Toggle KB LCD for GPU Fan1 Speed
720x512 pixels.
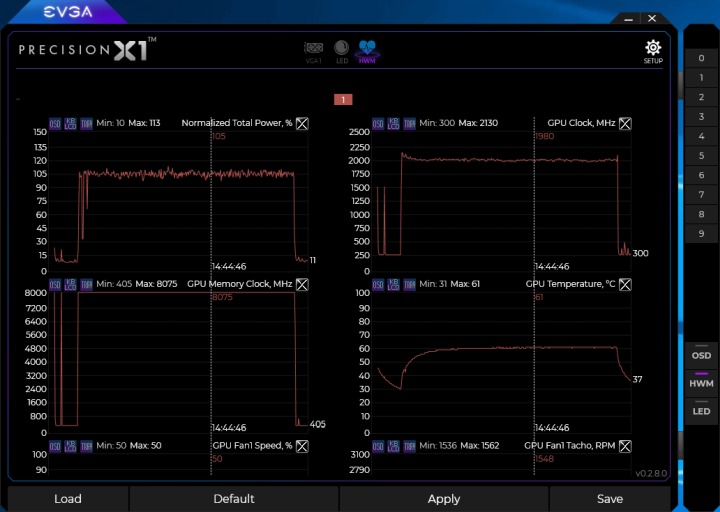70,446
